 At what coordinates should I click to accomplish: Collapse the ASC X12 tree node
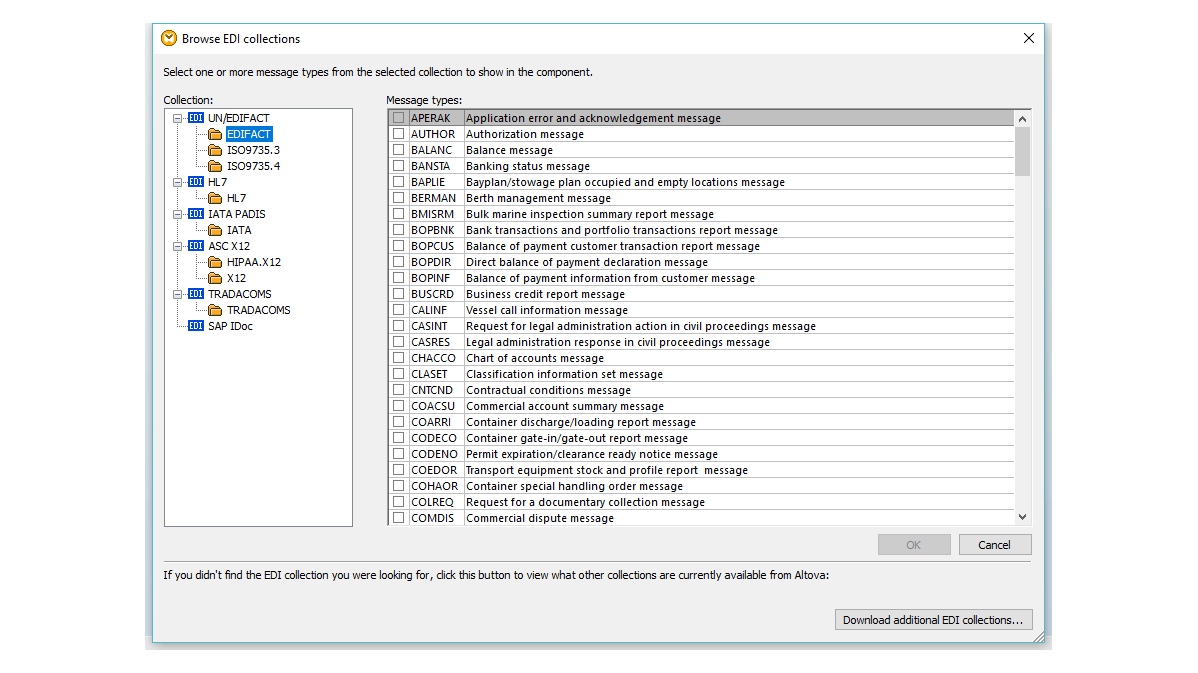177,247
